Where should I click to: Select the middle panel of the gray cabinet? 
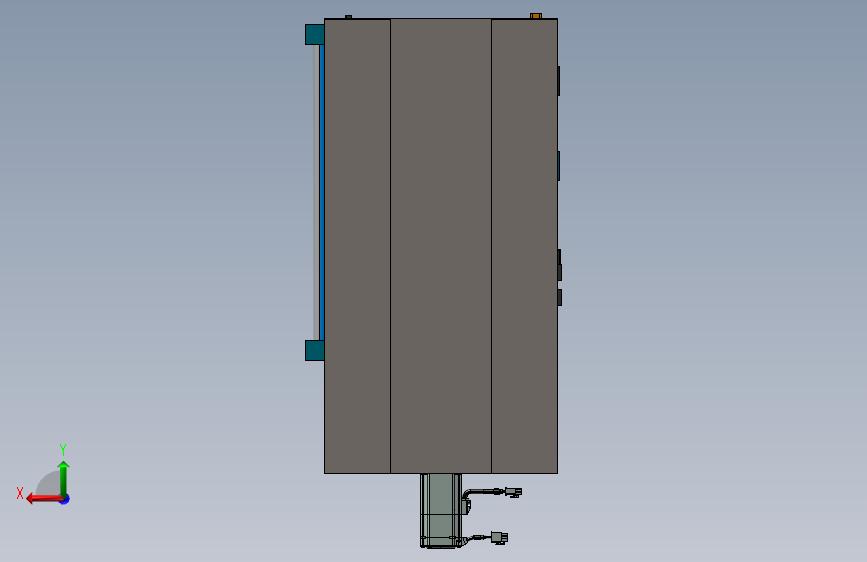point(441,246)
